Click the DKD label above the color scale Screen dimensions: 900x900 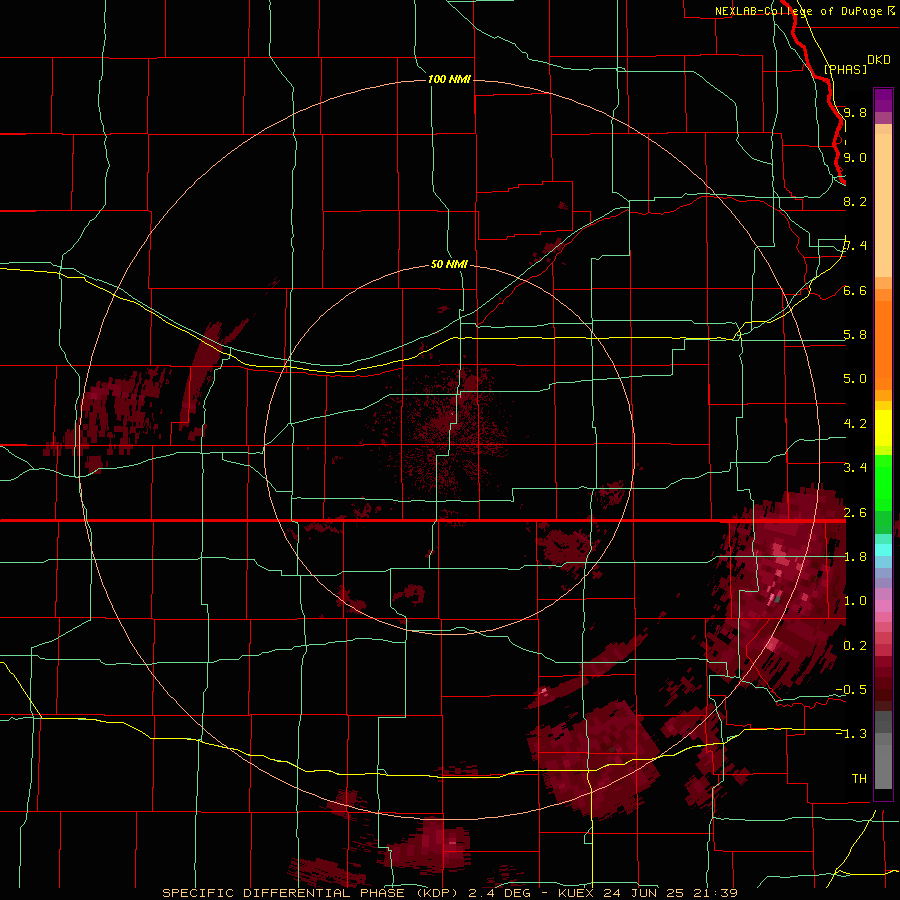click(x=879, y=60)
